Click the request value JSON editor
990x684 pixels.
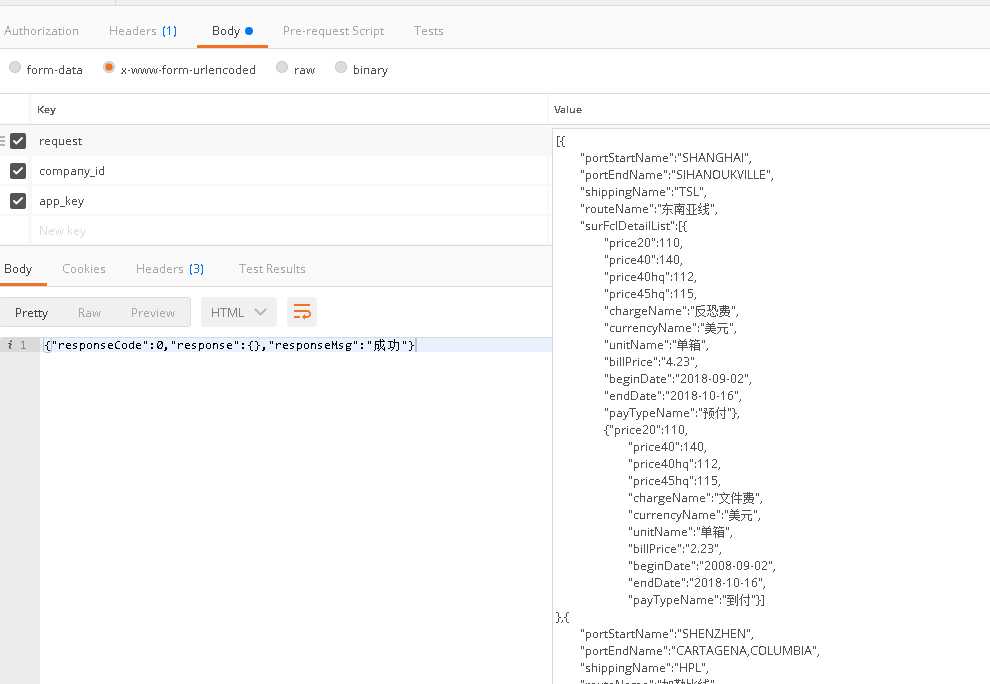pyautogui.click(x=771, y=405)
